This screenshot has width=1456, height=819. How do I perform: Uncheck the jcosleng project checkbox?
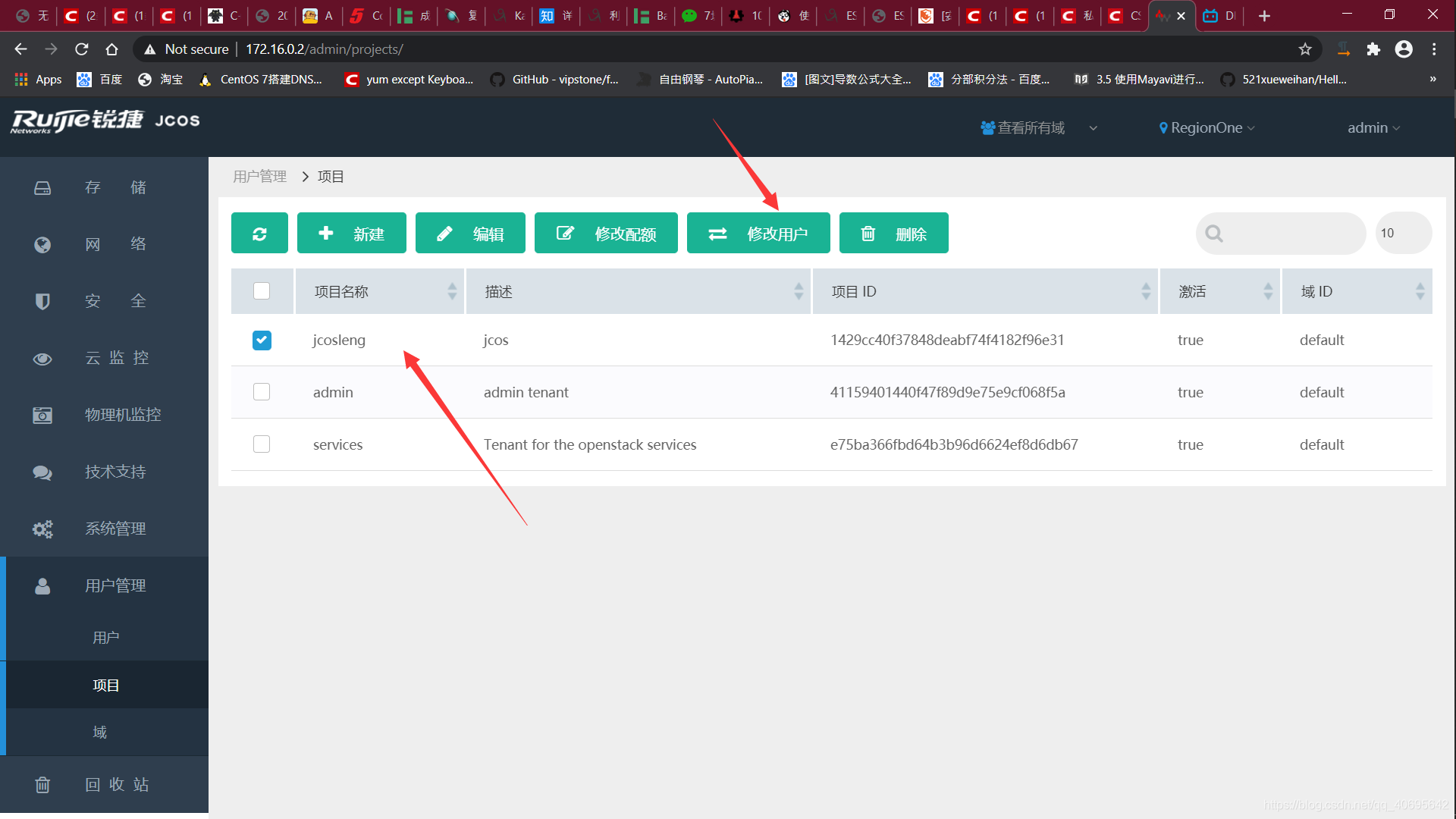click(x=262, y=340)
